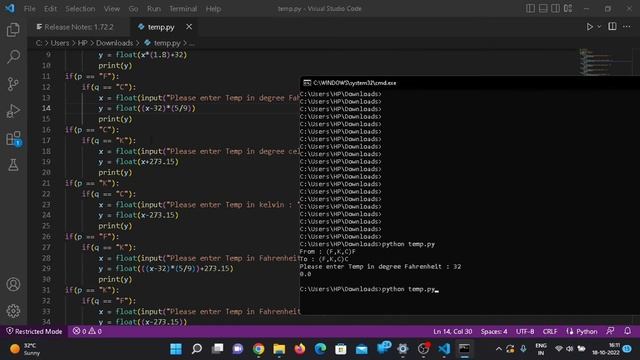This screenshot has height=360, width=640.
Task: Click the code minimap preview
Action: (x=606, y=62)
